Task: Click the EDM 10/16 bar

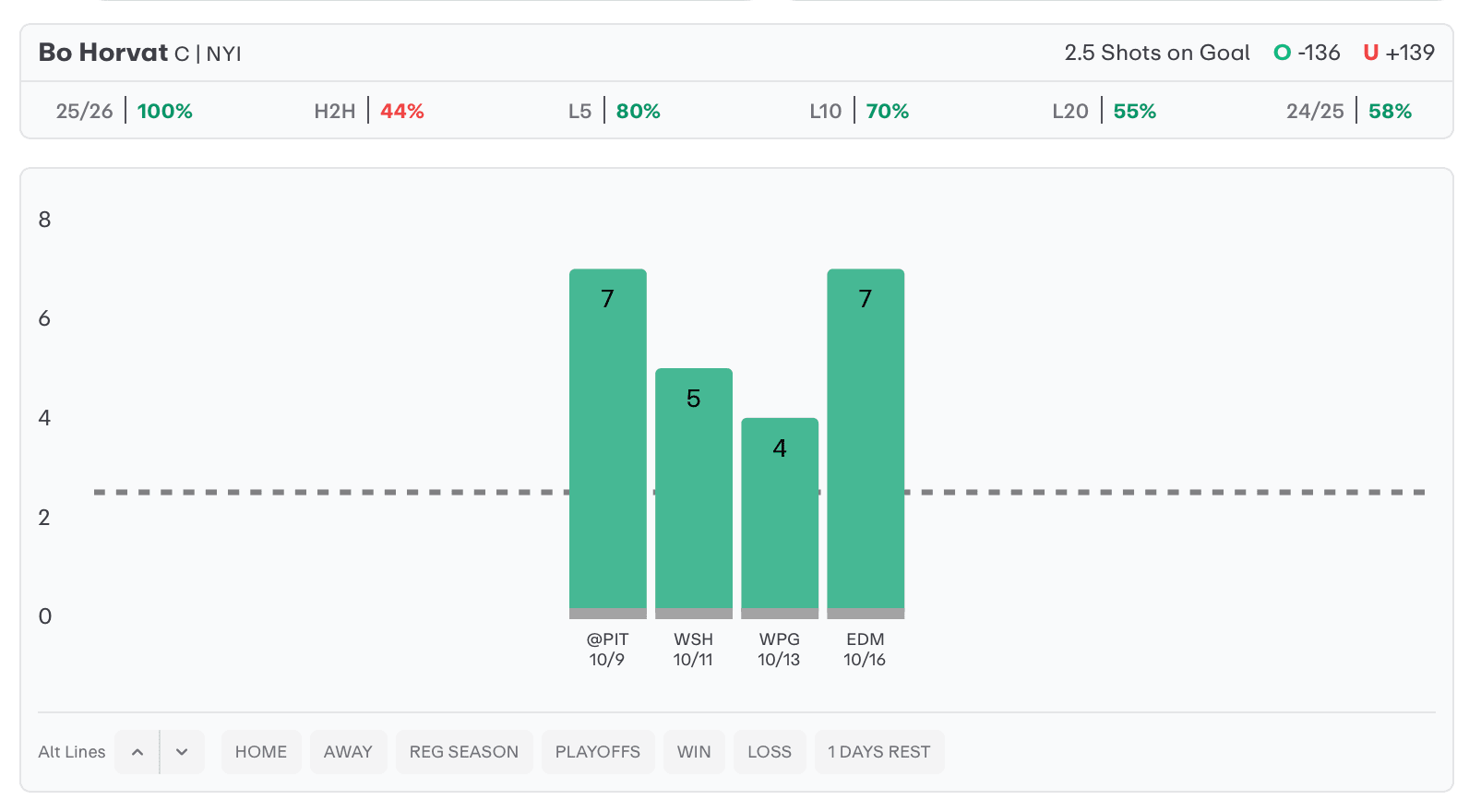Action: 866,443
